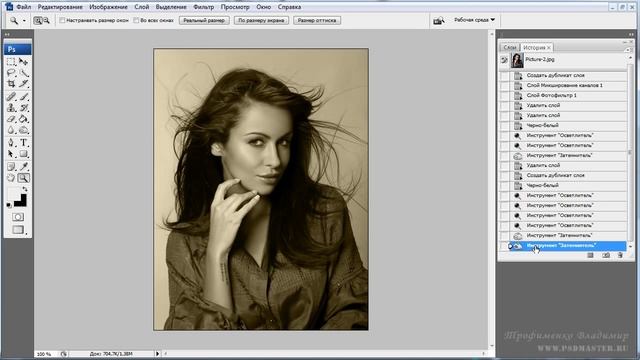
Task: Switch to the Слои tab
Action: [x=510, y=47]
